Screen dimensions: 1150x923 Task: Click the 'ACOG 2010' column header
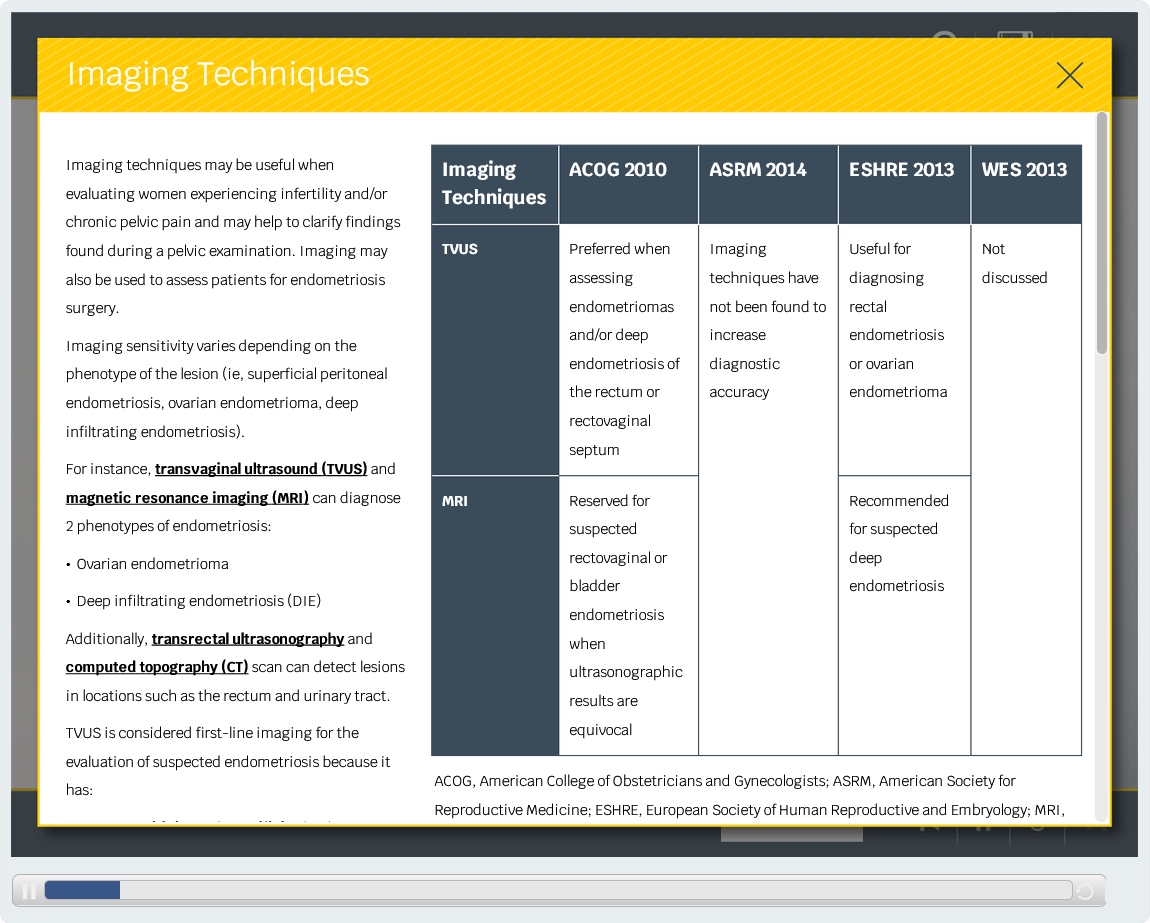coord(629,184)
